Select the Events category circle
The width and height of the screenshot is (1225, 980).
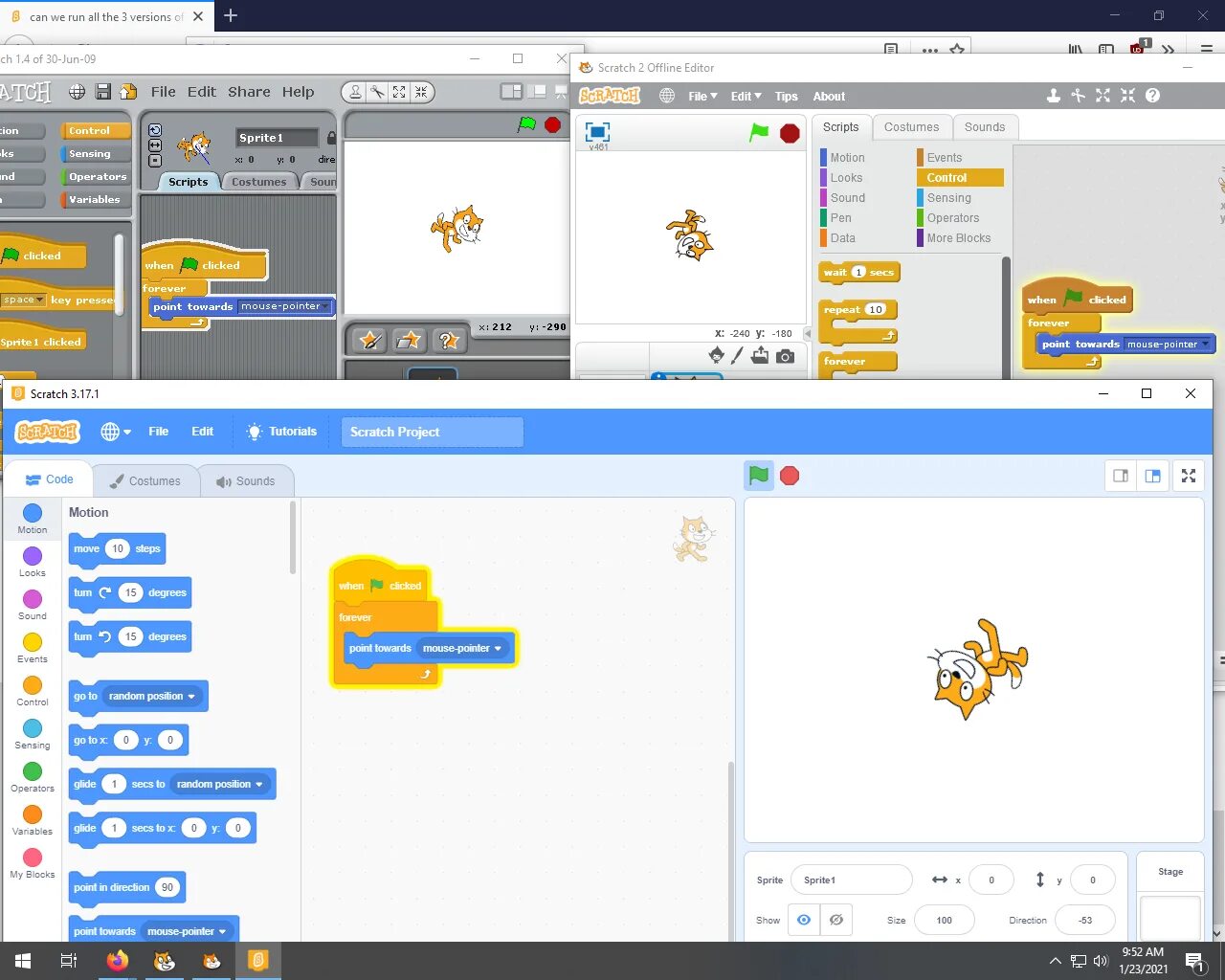[x=33, y=642]
